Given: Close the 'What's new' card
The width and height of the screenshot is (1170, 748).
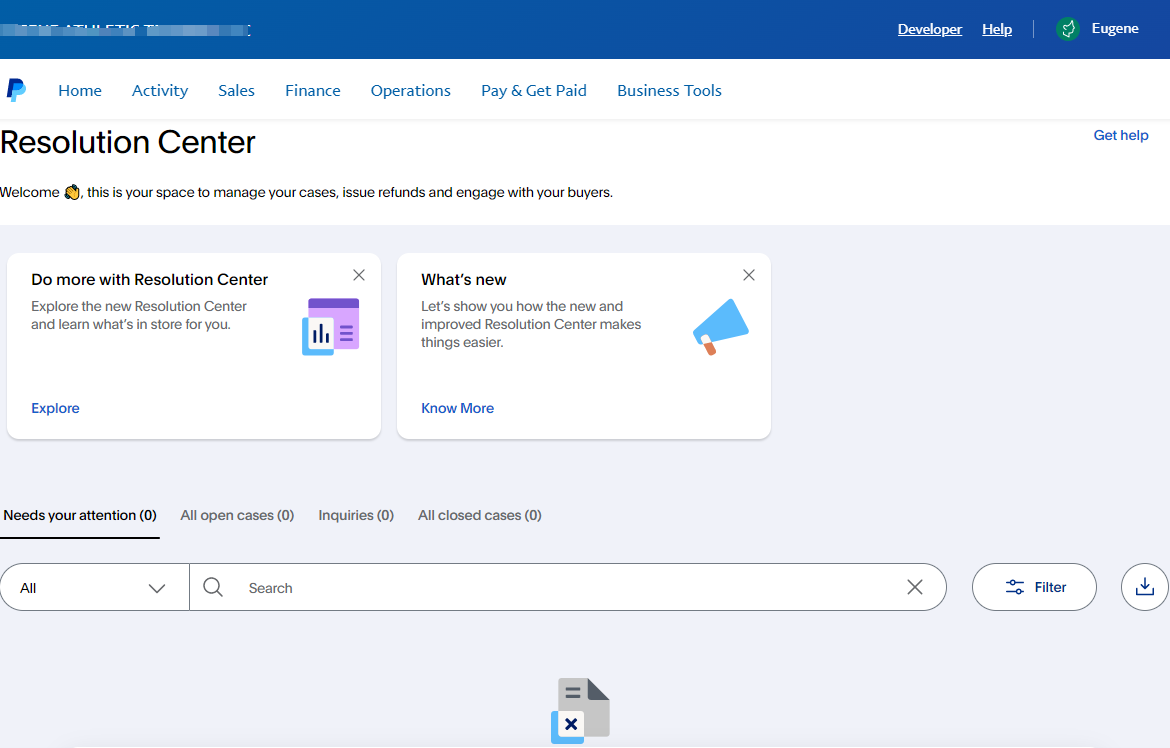Looking at the screenshot, I should coord(749,274).
